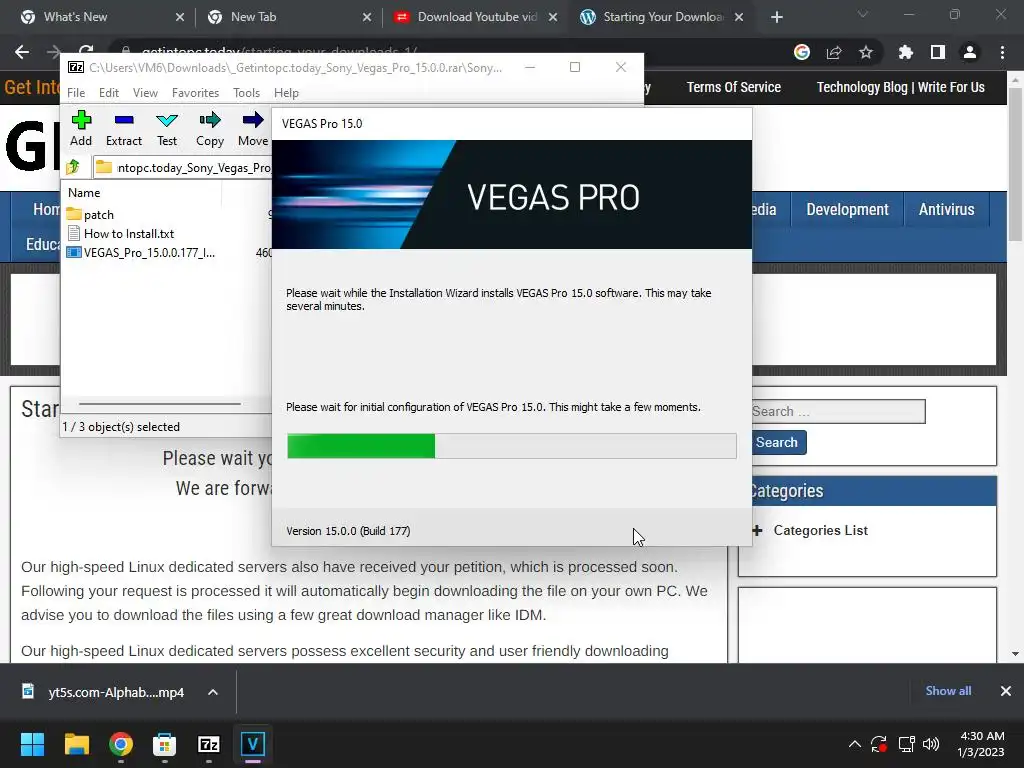Viewport: 1024px width, 768px height.
Task: Switch to Starting Your Download tab
Action: pos(663,17)
